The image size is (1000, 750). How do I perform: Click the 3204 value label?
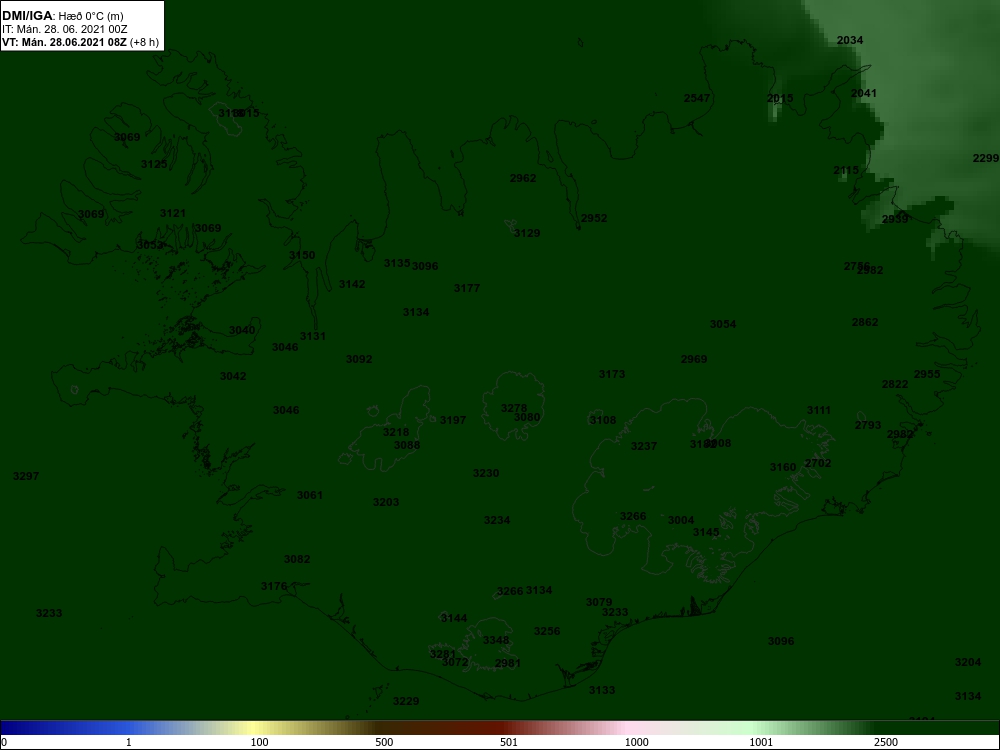pos(967,663)
